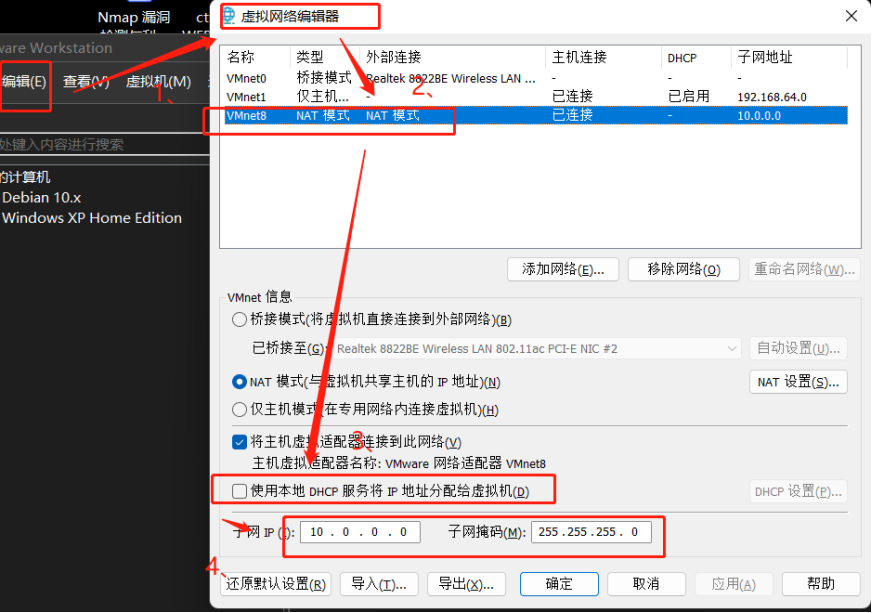Image resolution: width=872 pixels, height=613 pixels.
Task: Enable 使用本地 DHCP 服务 checkbox
Action: (x=239, y=491)
